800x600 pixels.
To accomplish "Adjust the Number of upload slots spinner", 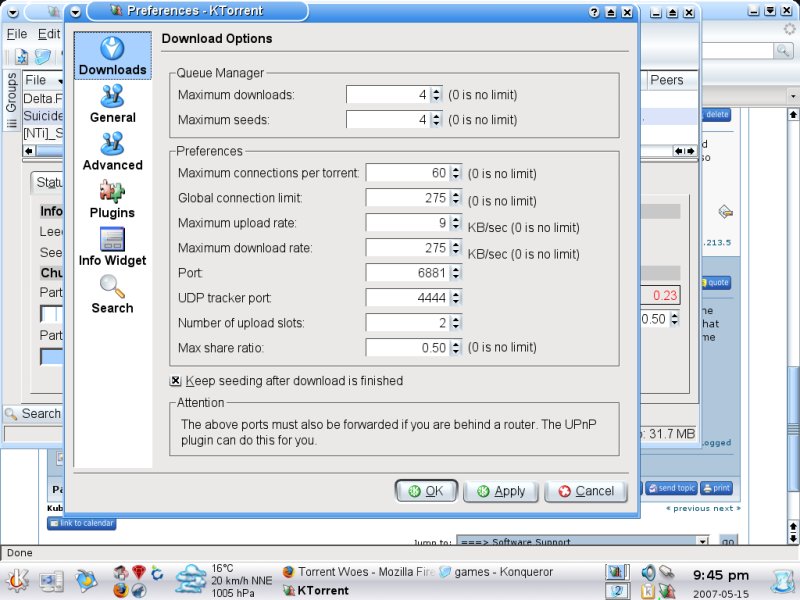I will pyautogui.click(x=456, y=323).
